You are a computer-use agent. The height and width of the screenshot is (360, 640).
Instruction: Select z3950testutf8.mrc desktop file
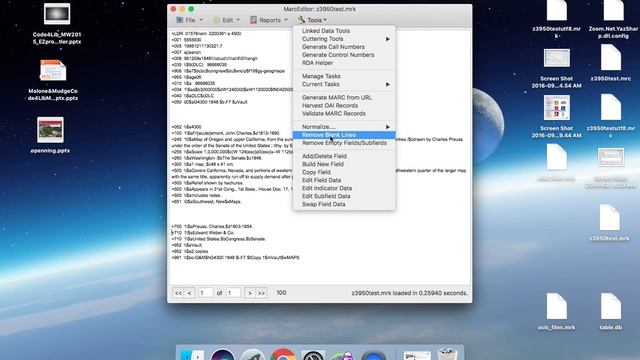(x=611, y=116)
